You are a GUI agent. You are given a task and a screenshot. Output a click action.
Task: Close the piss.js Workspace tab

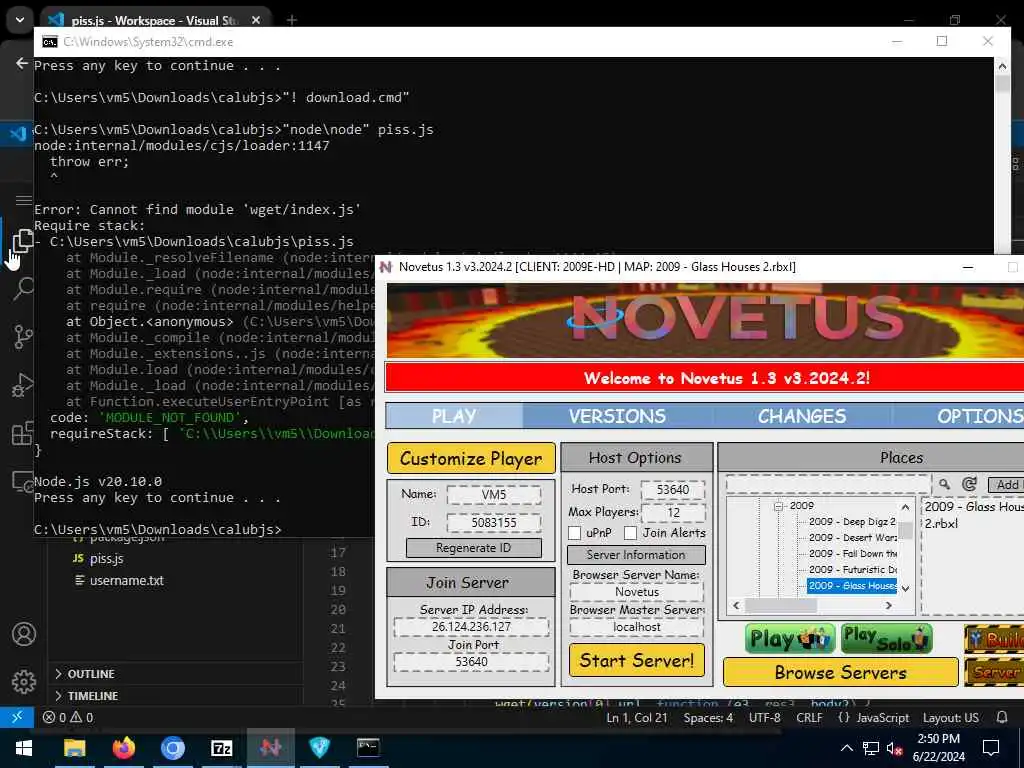(x=256, y=20)
